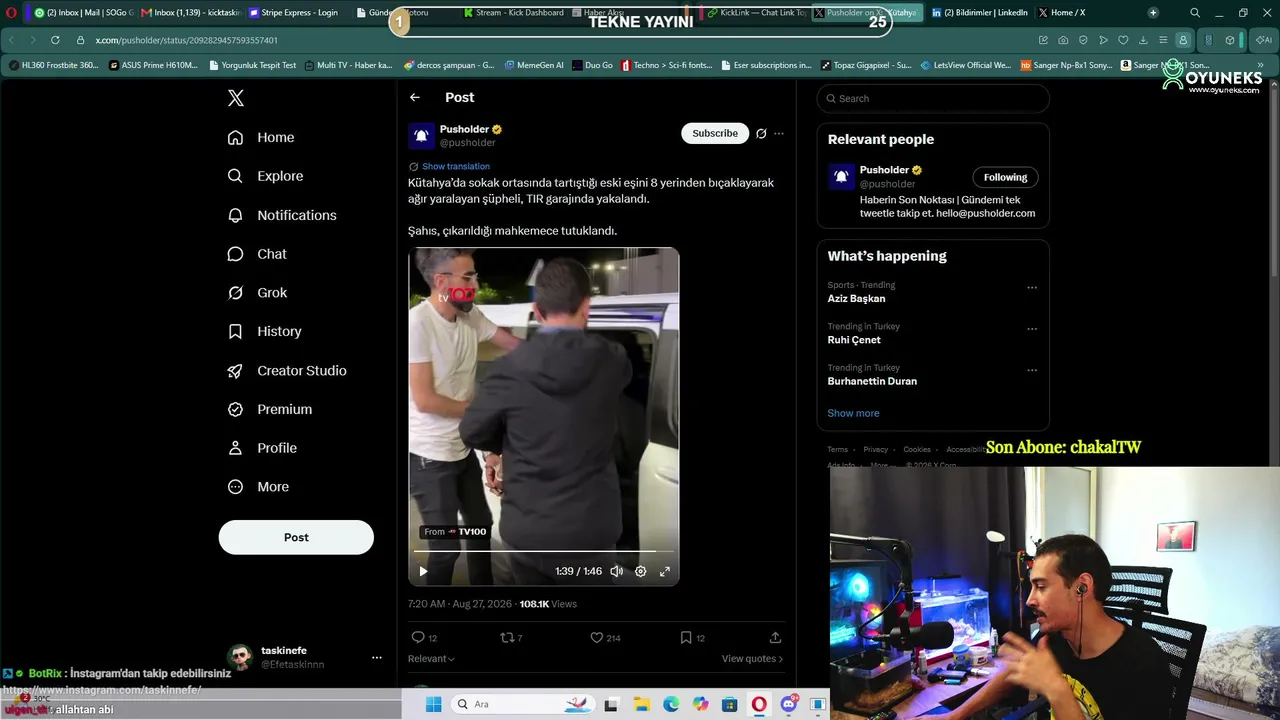
Task: Open Microsoft Store on the taskbar
Action: coord(730,704)
